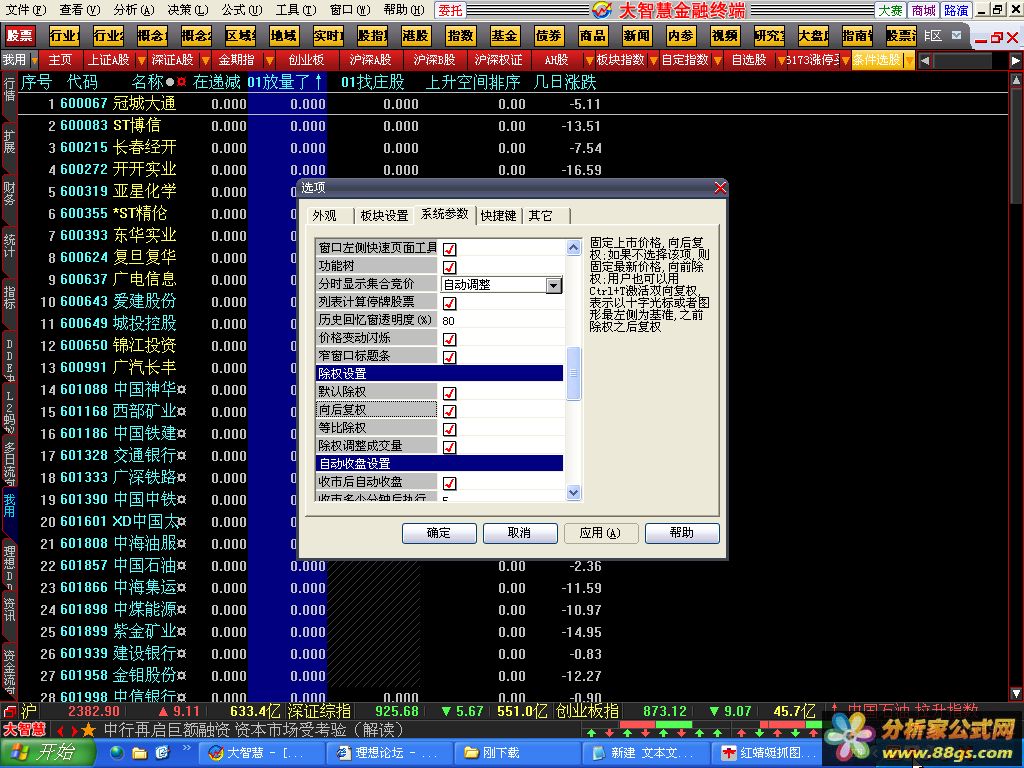Open the 指南针 toolbar button
The height and width of the screenshot is (768, 1024).
[x=857, y=36]
